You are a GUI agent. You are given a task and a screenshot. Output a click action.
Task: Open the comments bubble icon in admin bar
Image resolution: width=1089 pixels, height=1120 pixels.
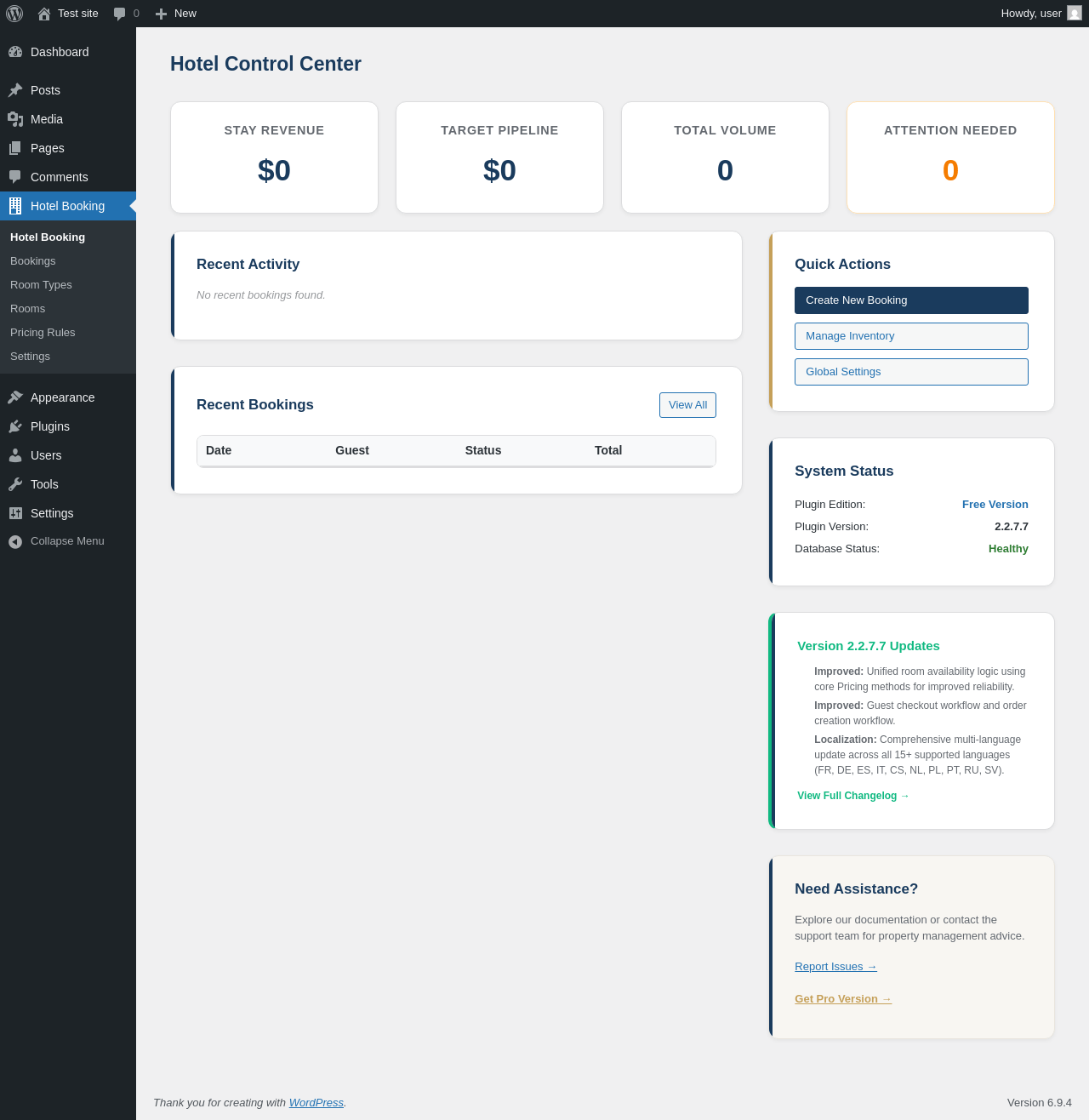[120, 14]
